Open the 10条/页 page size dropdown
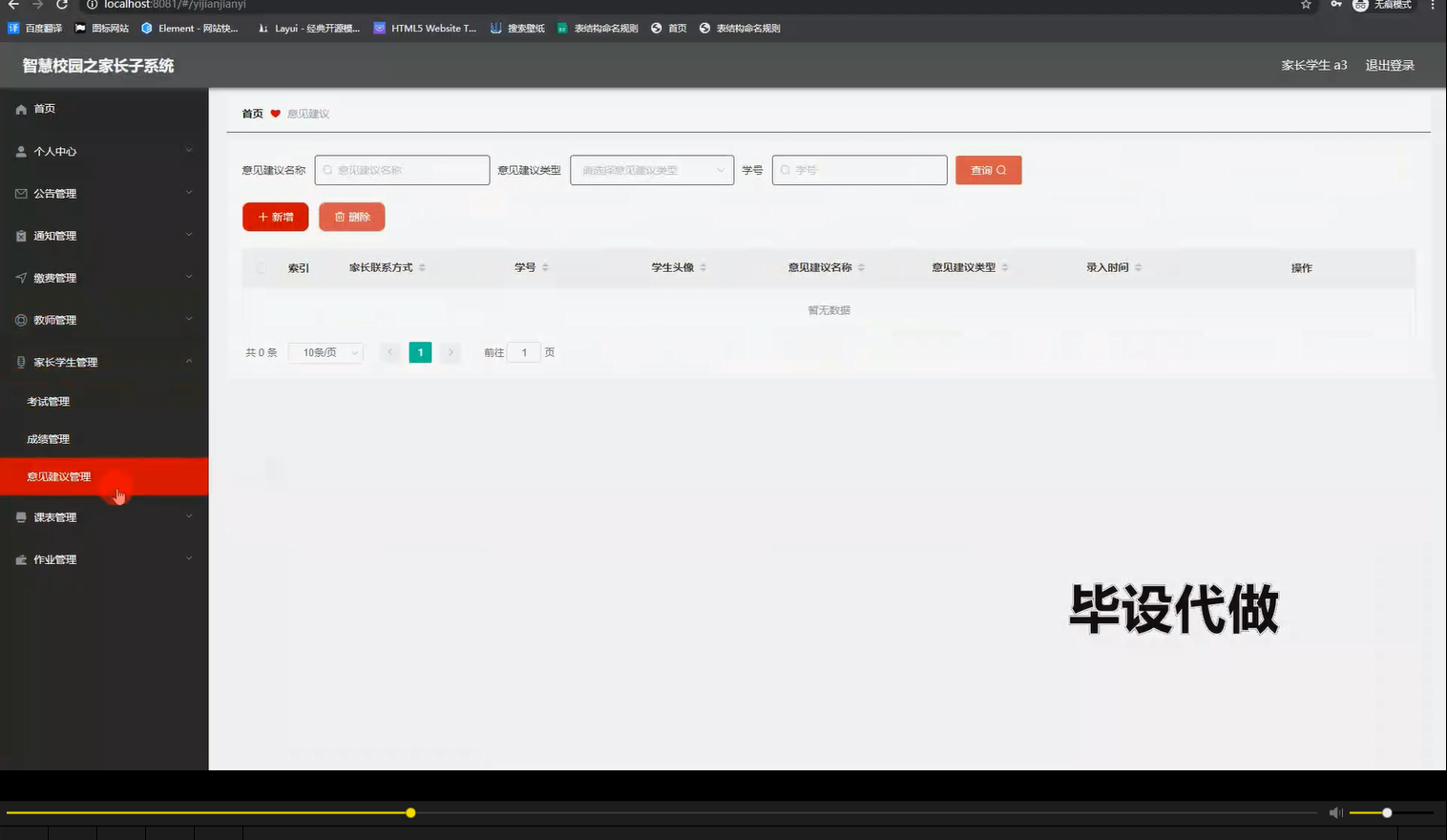This screenshot has width=1447, height=840. (325, 352)
